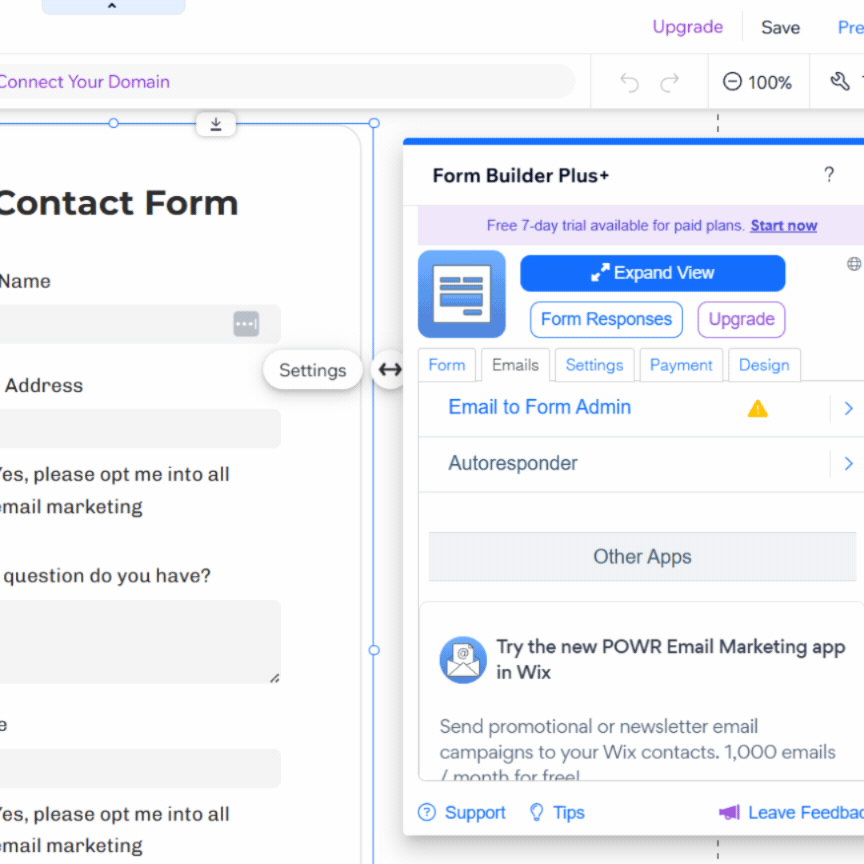Screen dimensions: 864x864
Task: Open Form Responses
Action: click(x=606, y=320)
